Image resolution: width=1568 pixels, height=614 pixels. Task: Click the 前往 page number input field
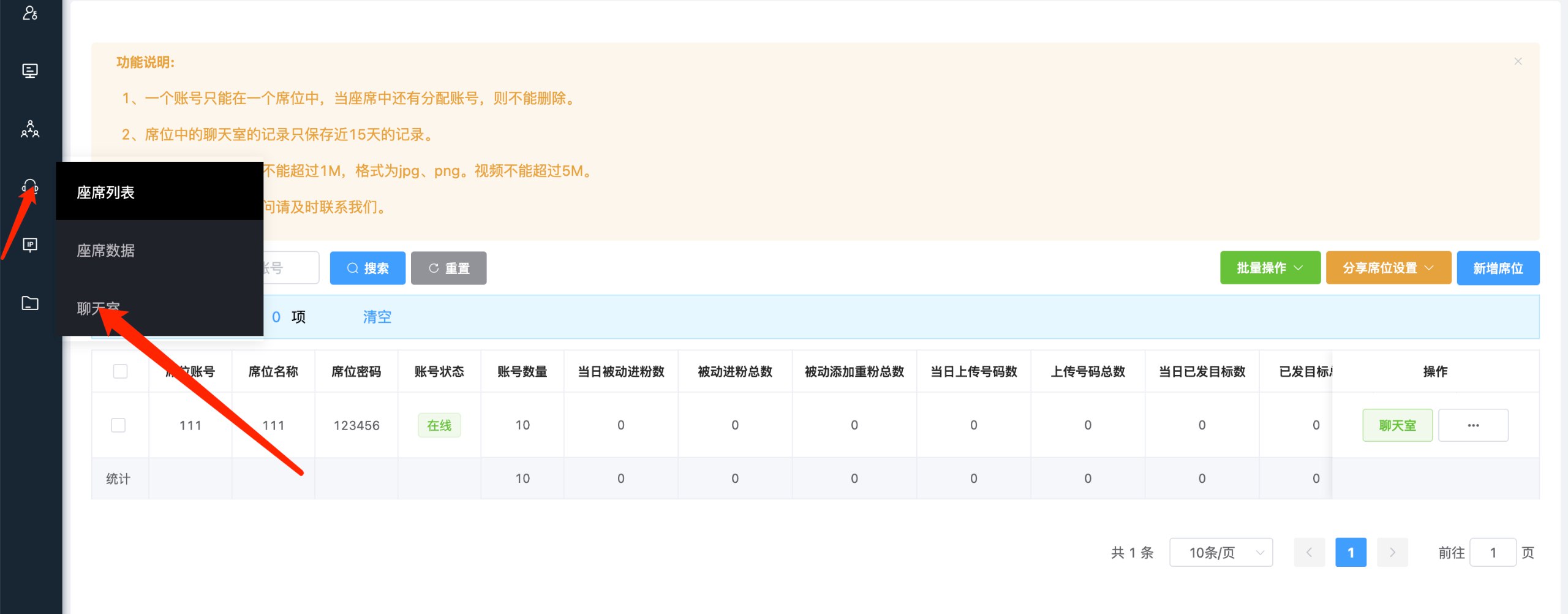click(1493, 553)
